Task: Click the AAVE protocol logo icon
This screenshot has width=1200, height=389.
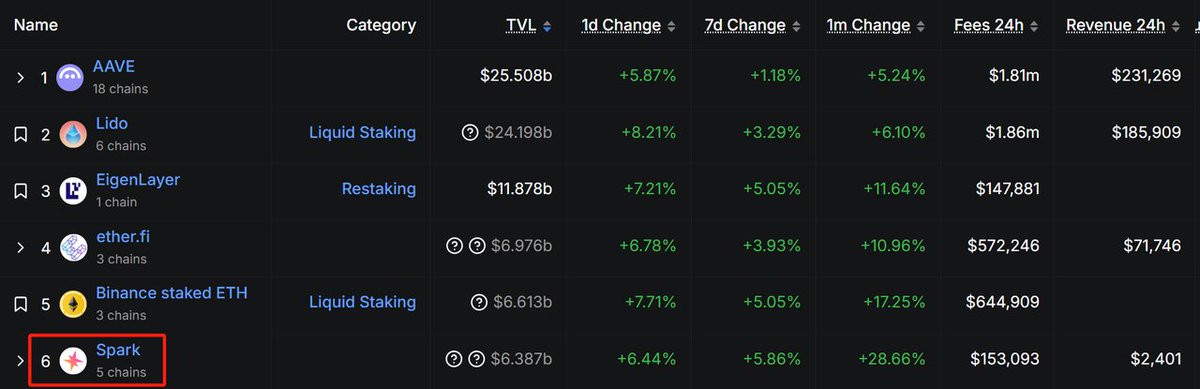Action: click(x=71, y=77)
